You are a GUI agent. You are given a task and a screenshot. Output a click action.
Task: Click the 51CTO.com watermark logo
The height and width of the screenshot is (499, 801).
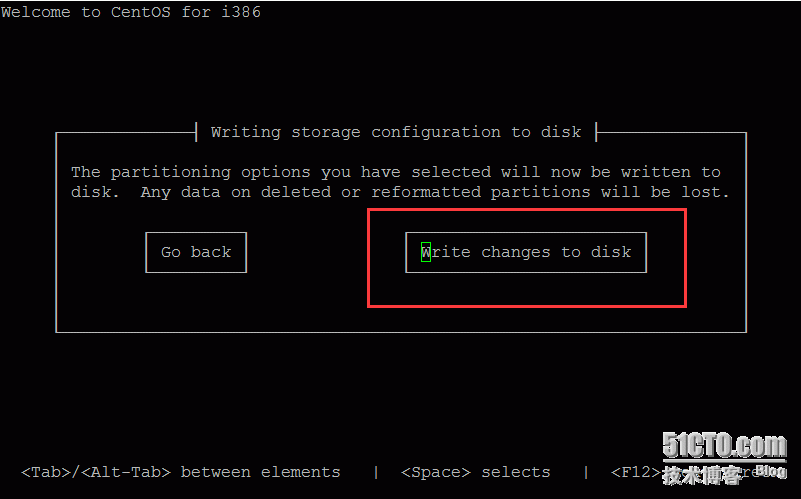coord(724,446)
